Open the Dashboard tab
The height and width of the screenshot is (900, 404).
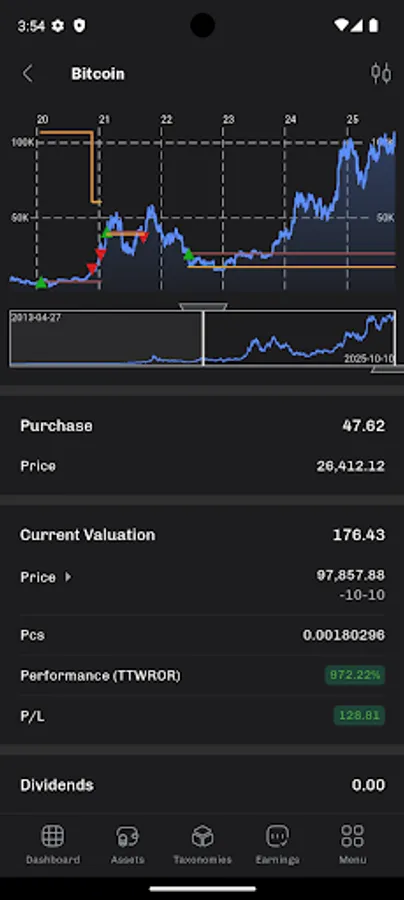[x=53, y=844]
